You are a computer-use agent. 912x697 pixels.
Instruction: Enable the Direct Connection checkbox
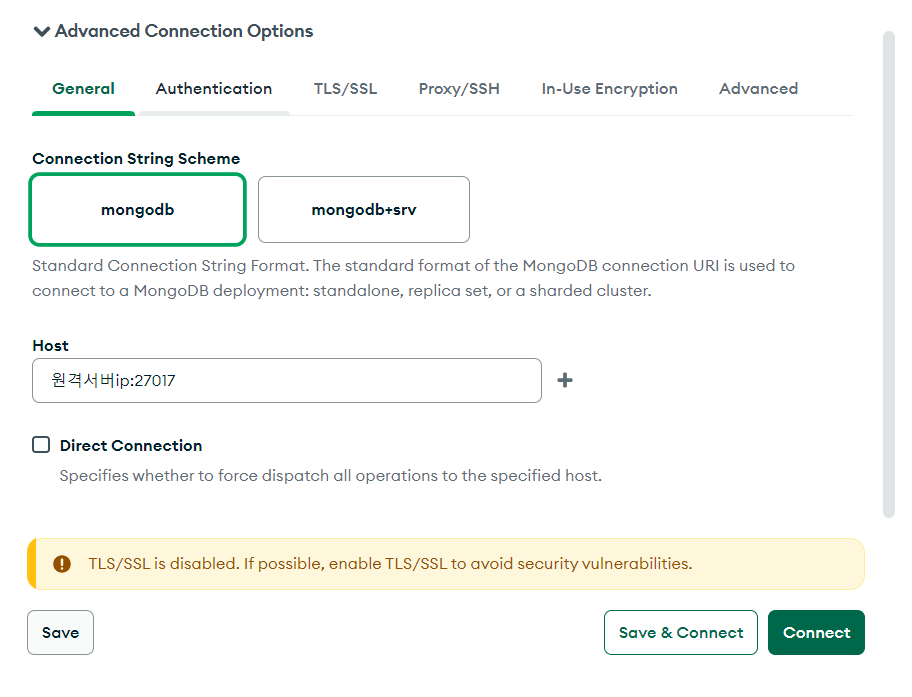click(x=41, y=445)
